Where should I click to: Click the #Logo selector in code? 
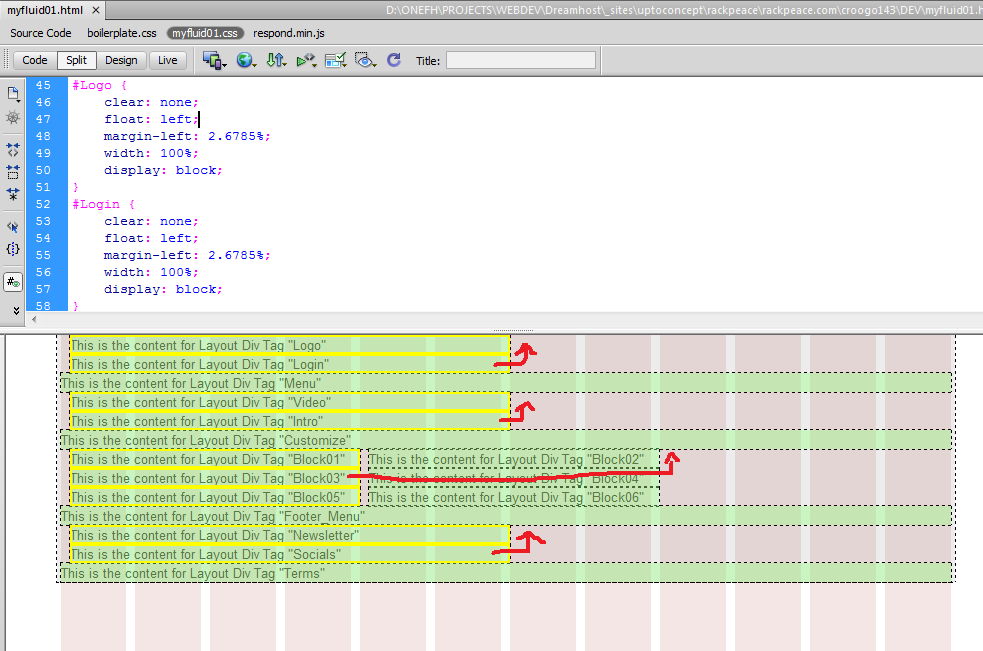(x=92, y=85)
